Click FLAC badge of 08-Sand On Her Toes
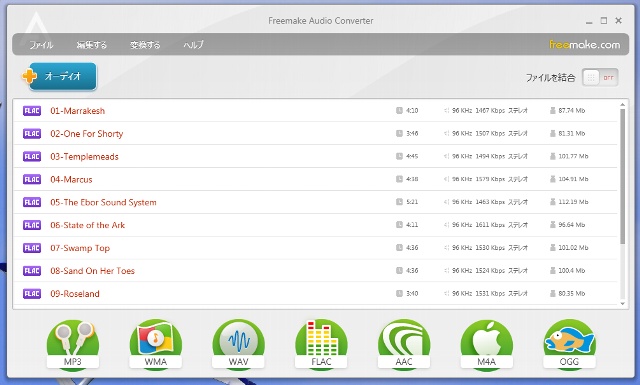 click(32, 271)
